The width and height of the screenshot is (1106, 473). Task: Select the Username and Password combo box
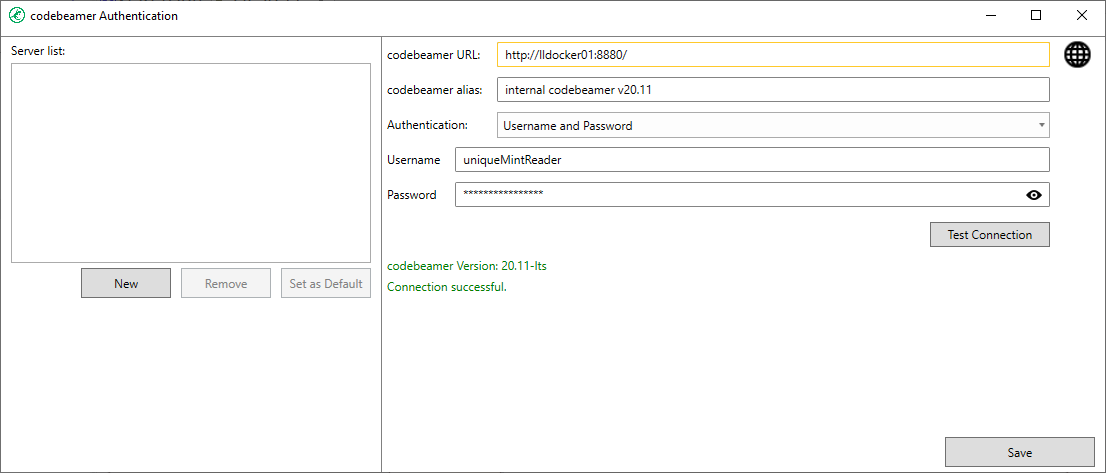[773, 125]
